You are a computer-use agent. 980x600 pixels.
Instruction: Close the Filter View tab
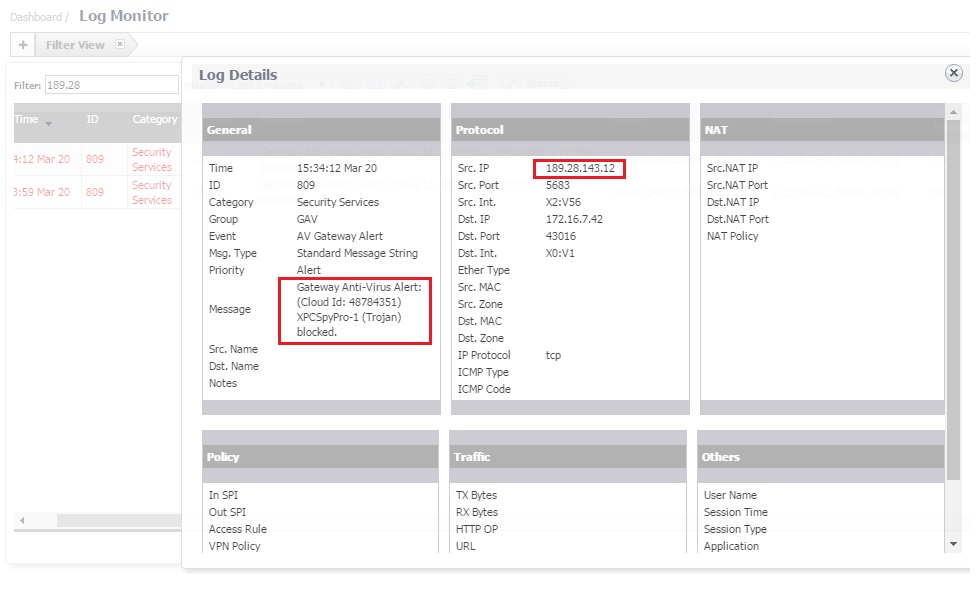(120, 44)
